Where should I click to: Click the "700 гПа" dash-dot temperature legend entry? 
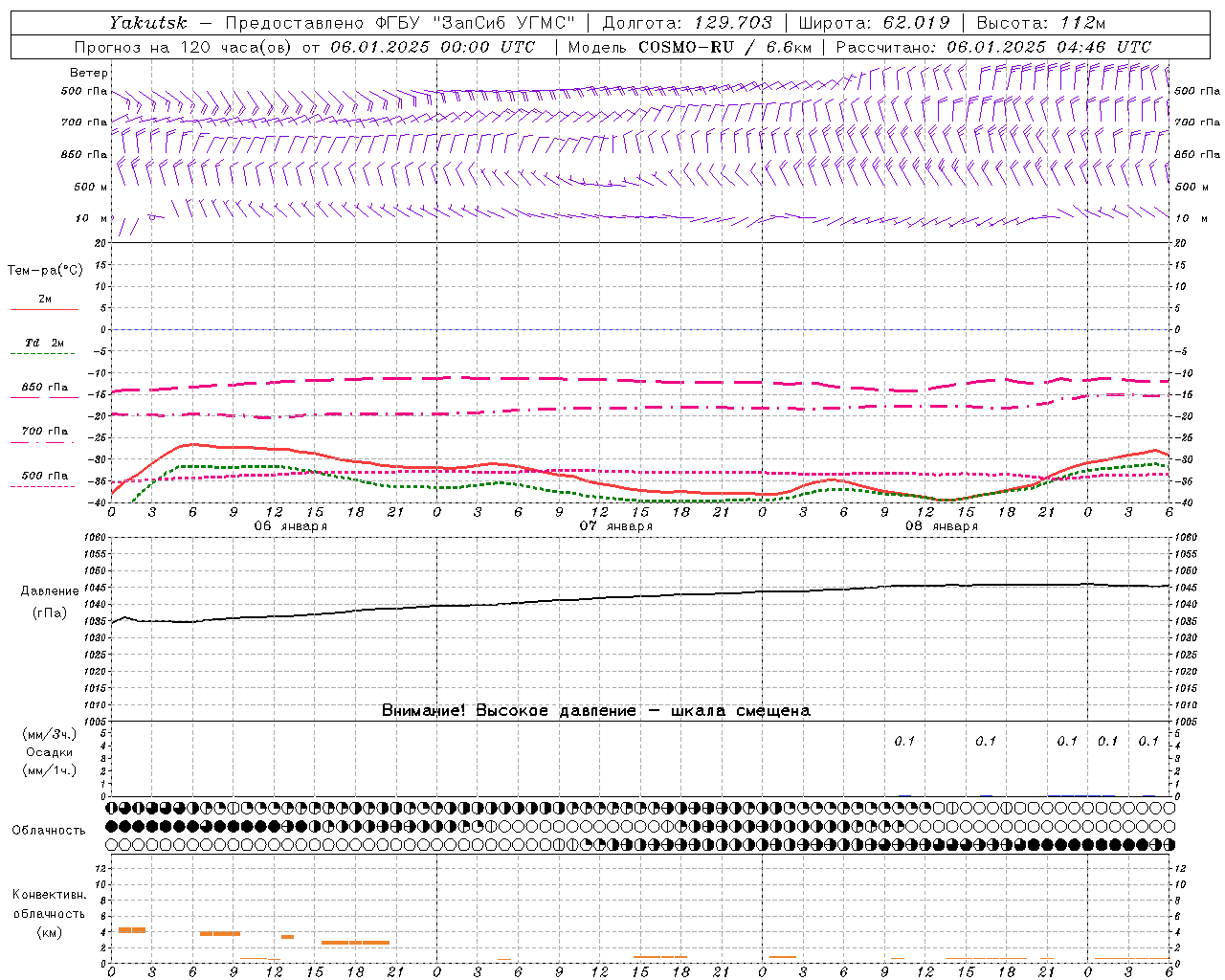[x=44, y=432]
